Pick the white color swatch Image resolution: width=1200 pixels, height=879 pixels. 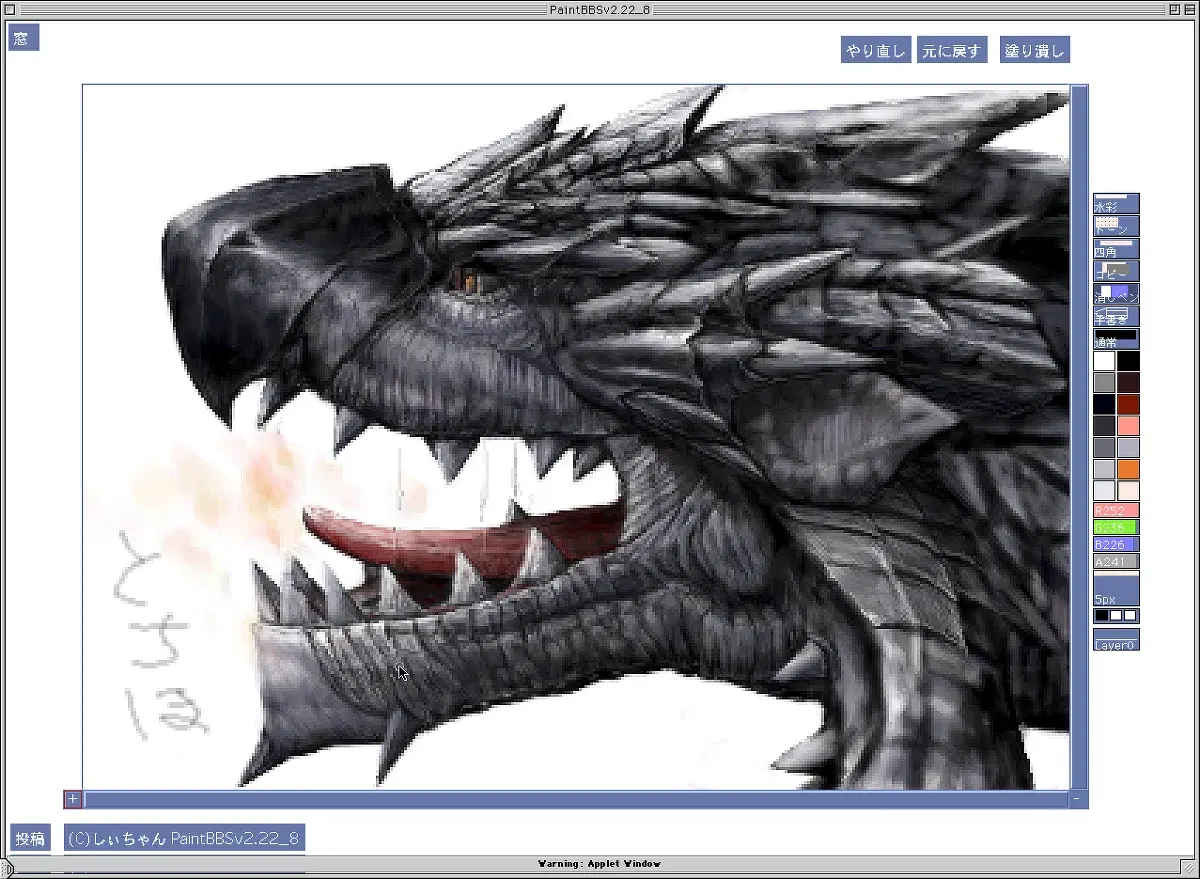click(x=1104, y=361)
